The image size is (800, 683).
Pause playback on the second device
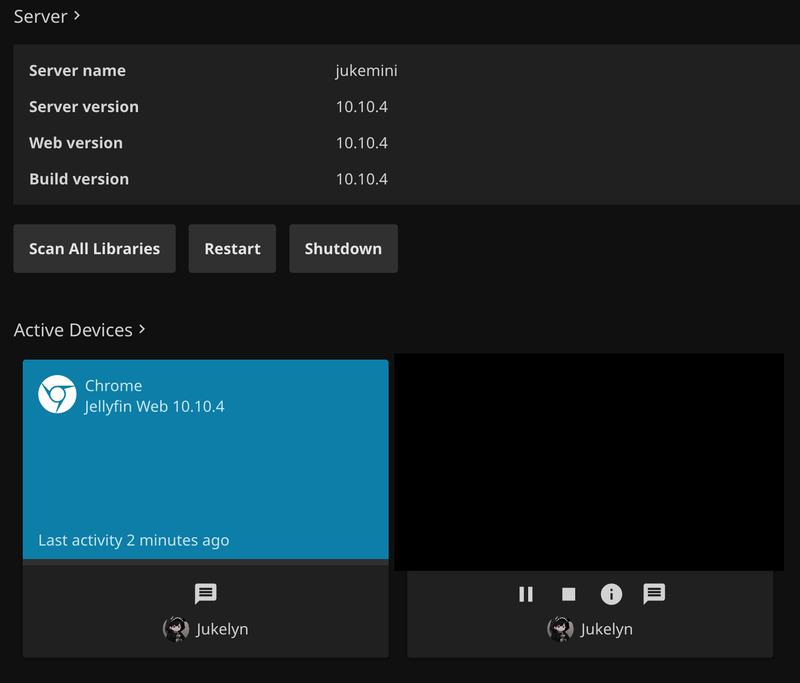[x=526, y=594]
